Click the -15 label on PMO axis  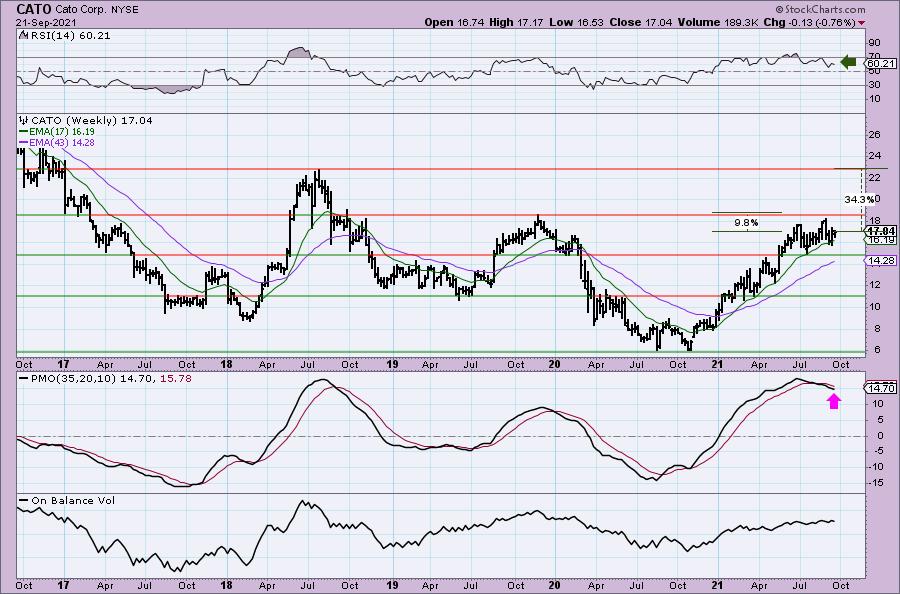click(x=875, y=483)
